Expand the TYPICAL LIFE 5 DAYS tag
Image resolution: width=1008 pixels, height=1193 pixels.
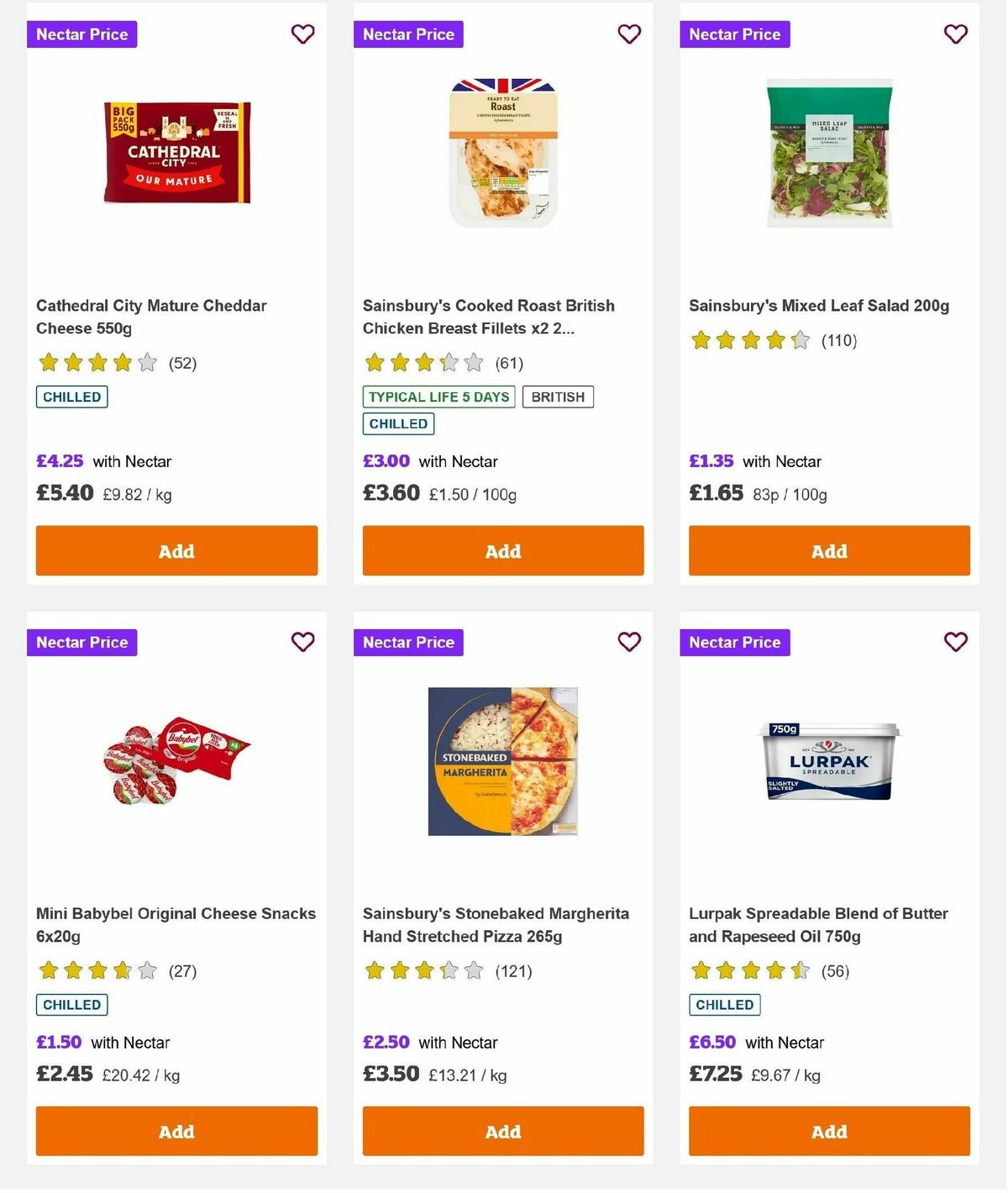pyautogui.click(x=438, y=397)
